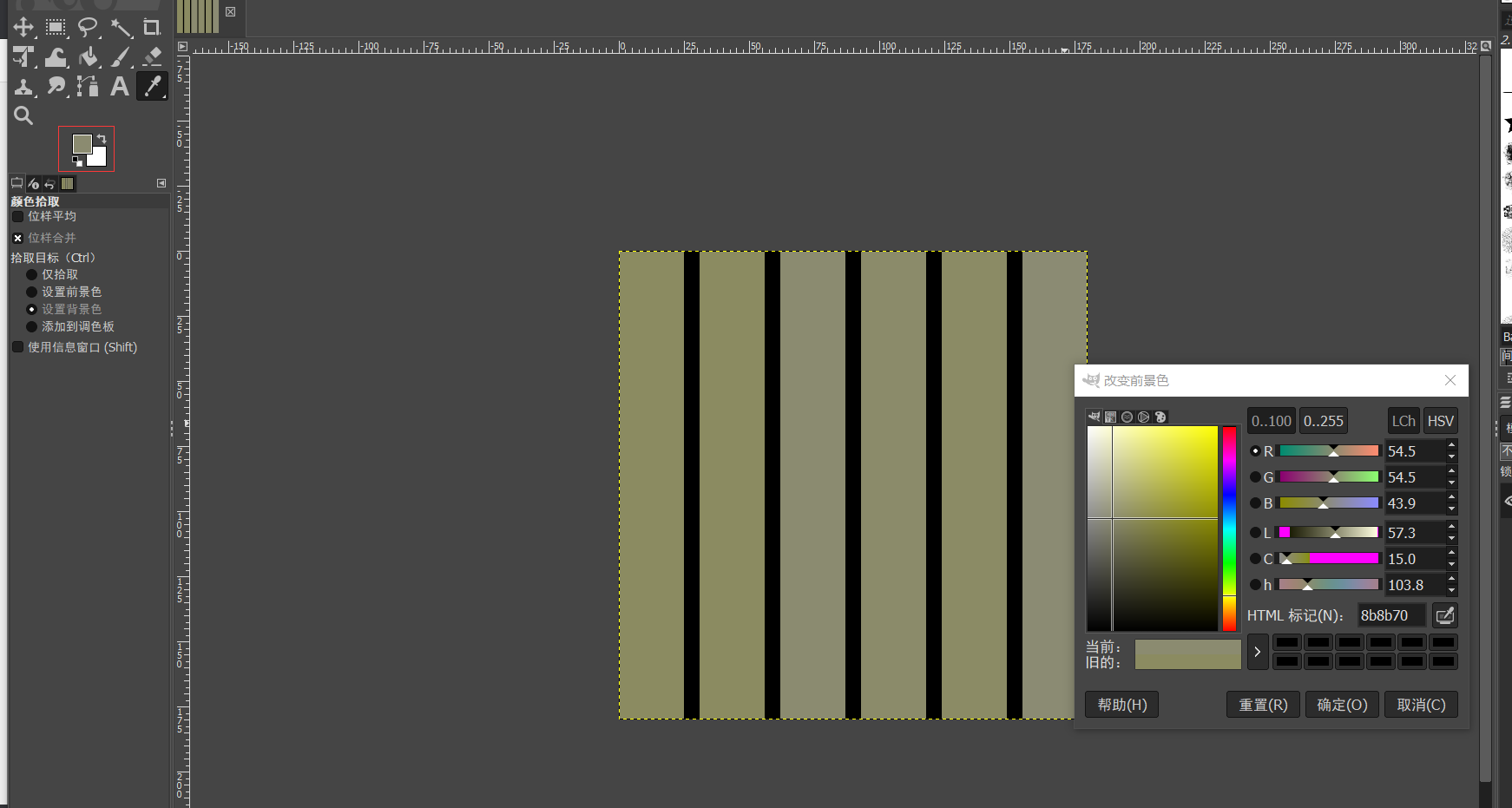Select the B channel radio button

click(1255, 503)
